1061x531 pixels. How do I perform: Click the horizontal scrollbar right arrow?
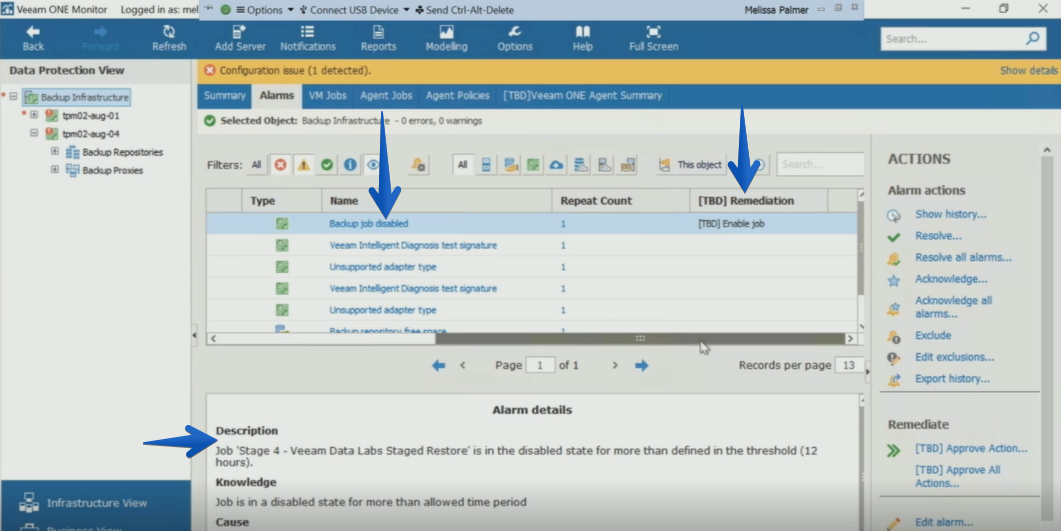tap(851, 338)
